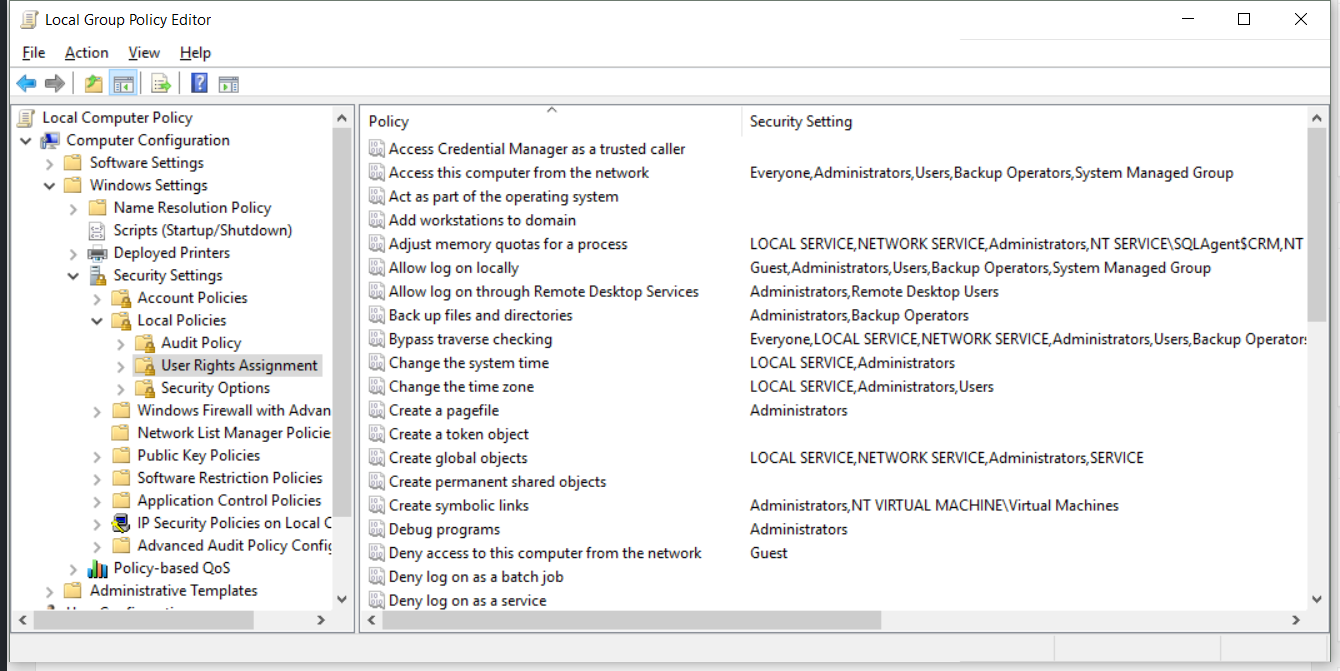
Task: Click the Show/Hide Action Pane icon
Action: 229,83
